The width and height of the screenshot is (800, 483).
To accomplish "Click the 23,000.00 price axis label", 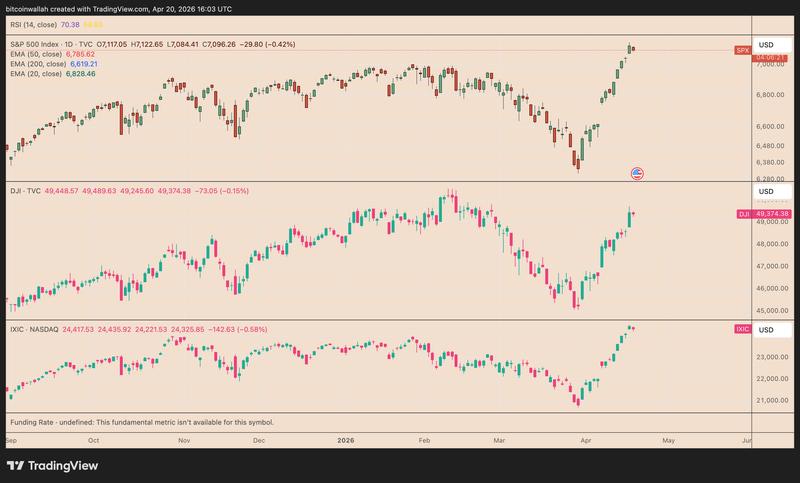I will [x=772, y=357].
